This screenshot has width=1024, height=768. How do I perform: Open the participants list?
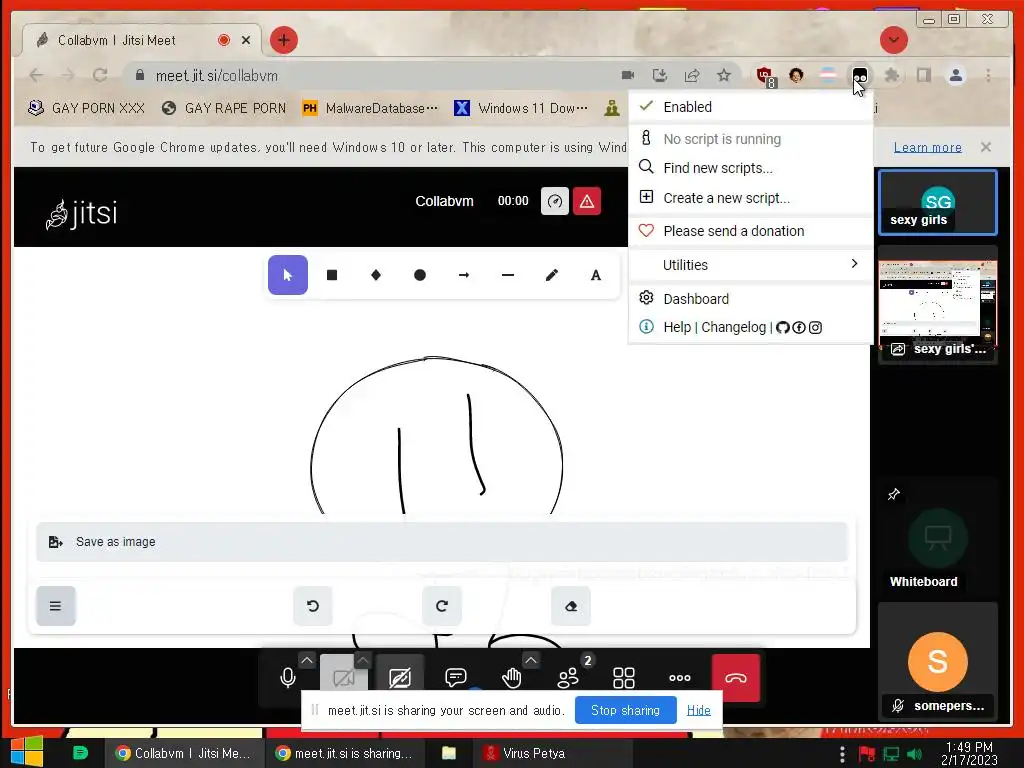click(568, 678)
